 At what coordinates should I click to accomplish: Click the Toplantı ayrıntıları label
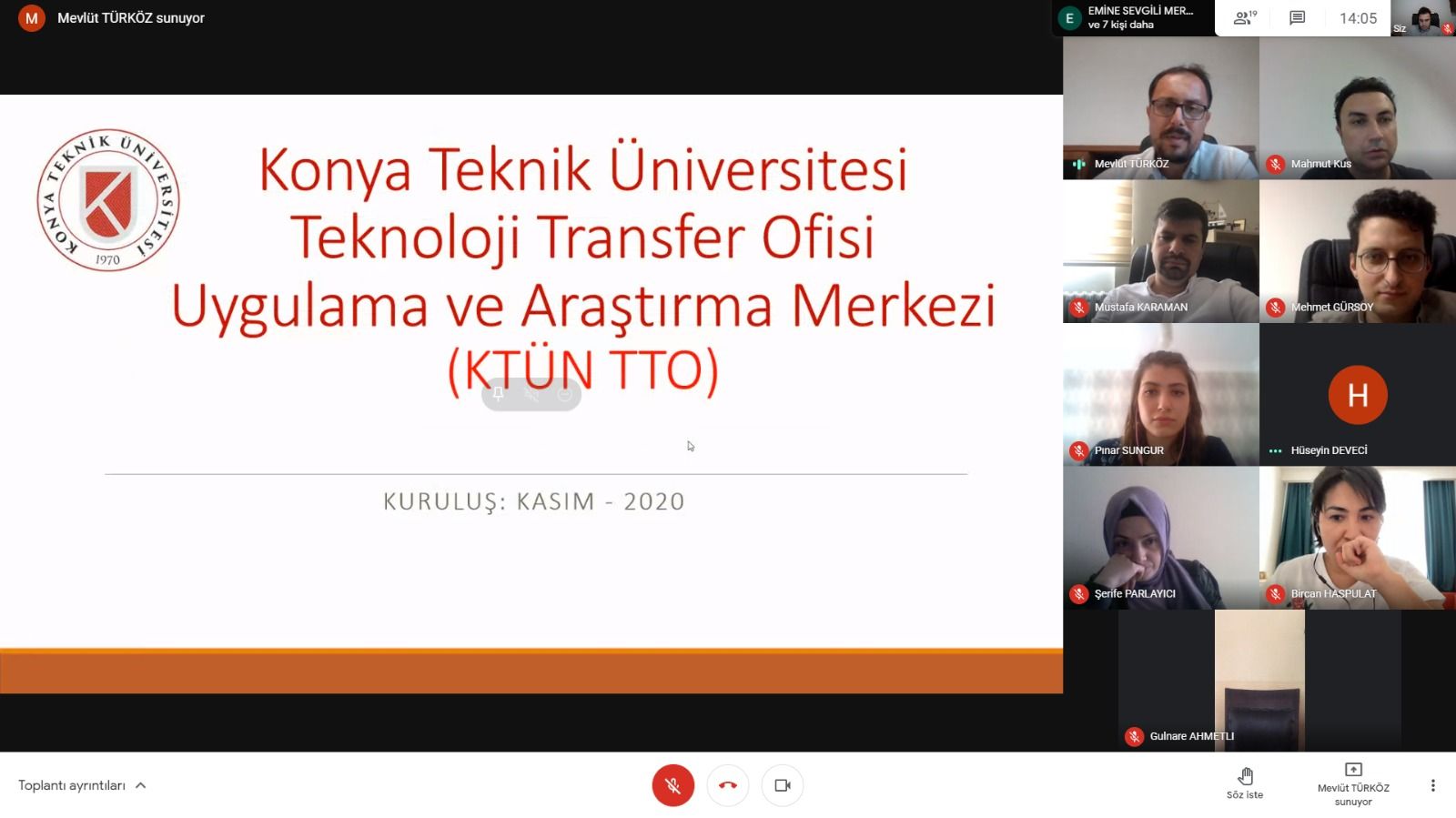72,785
